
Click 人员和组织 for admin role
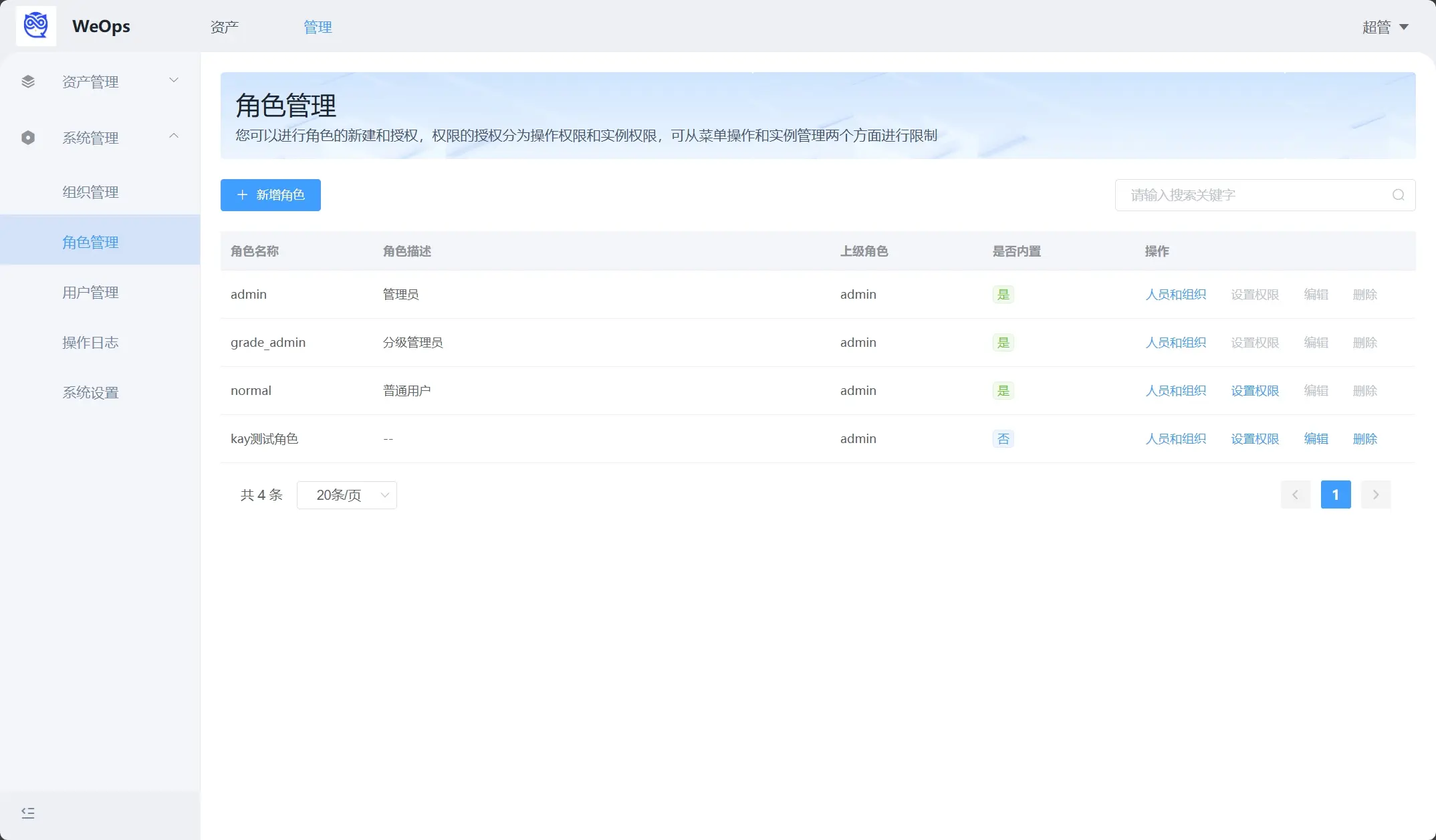[x=1176, y=295]
